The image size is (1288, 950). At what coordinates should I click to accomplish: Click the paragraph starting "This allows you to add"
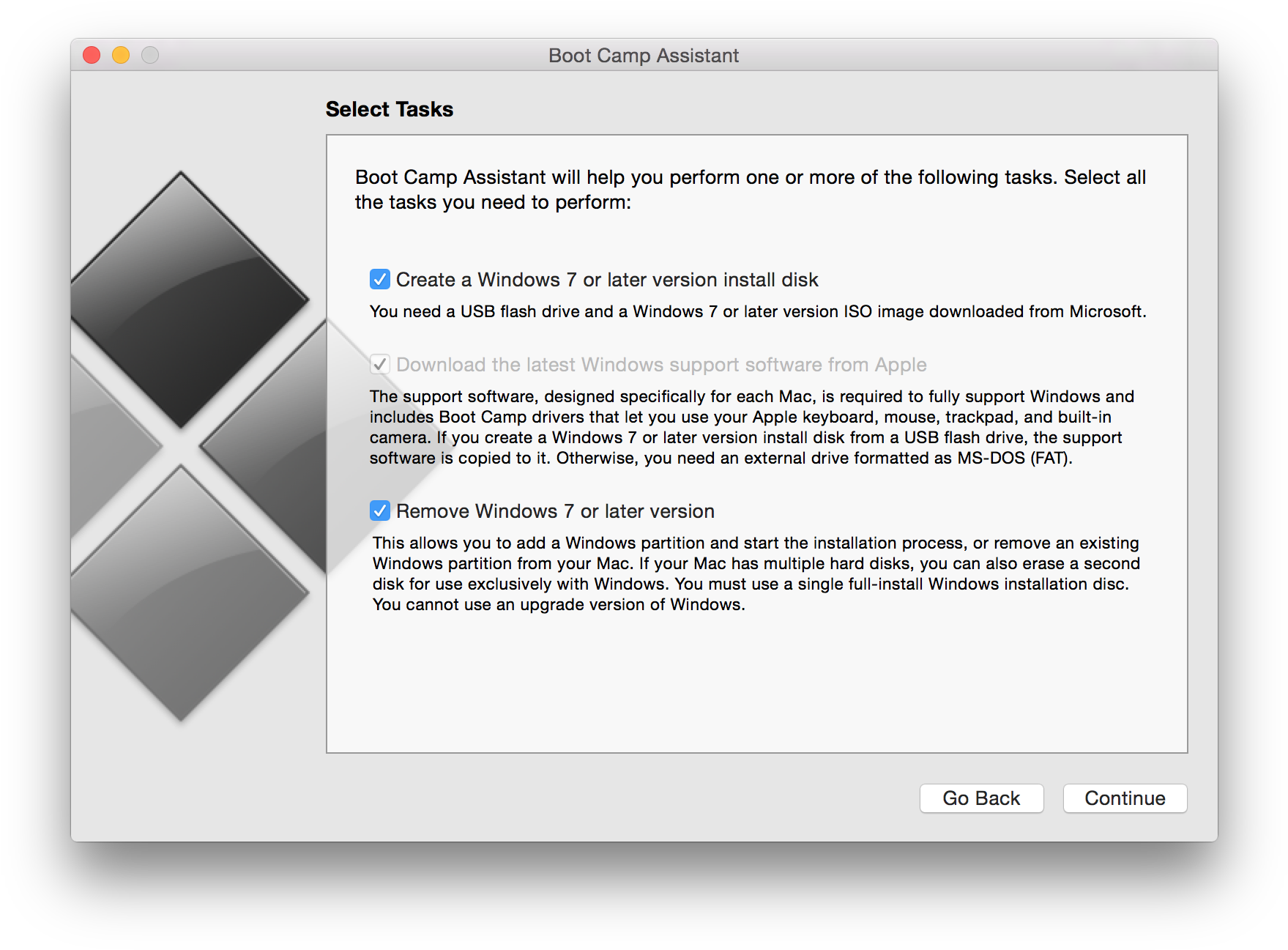[x=756, y=574]
